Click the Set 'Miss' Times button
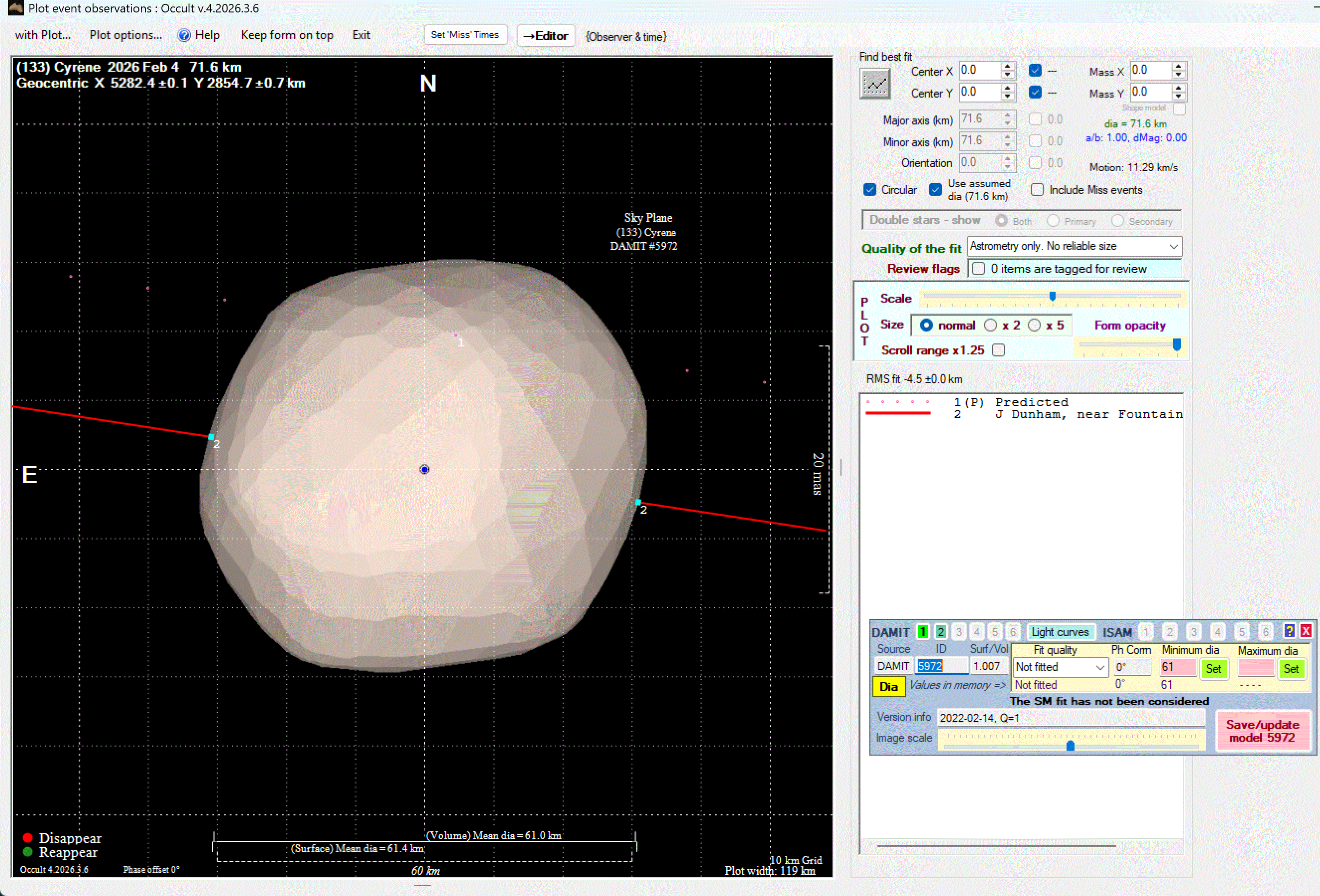Viewport: 1320px width, 896px height. (x=465, y=35)
